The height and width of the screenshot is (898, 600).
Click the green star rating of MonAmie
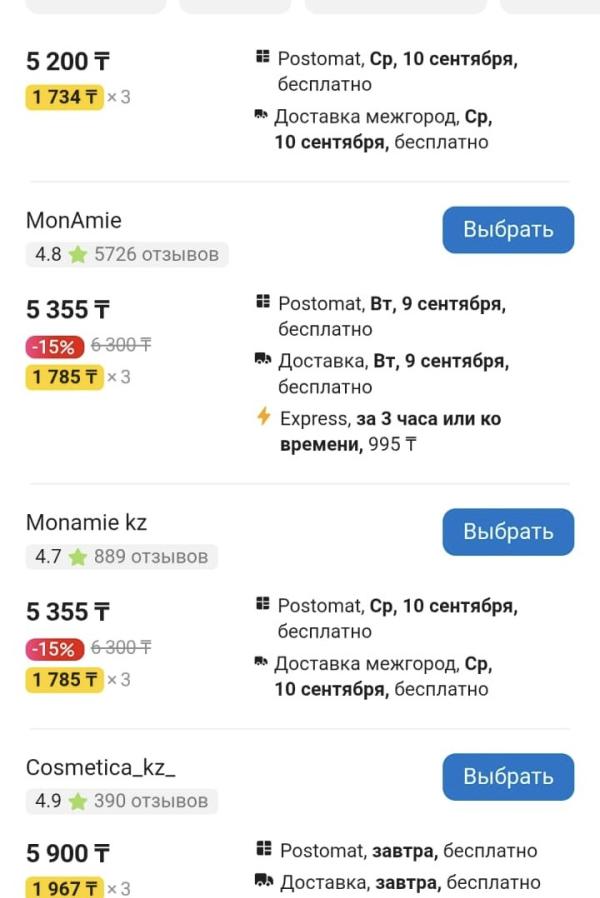77,254
